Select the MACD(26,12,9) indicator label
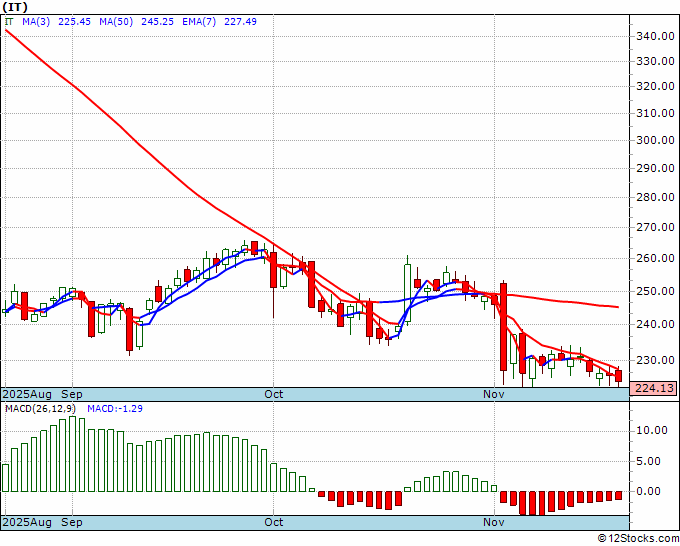Image resolution: width=680 pixels, height=546 pixels. 40,409
